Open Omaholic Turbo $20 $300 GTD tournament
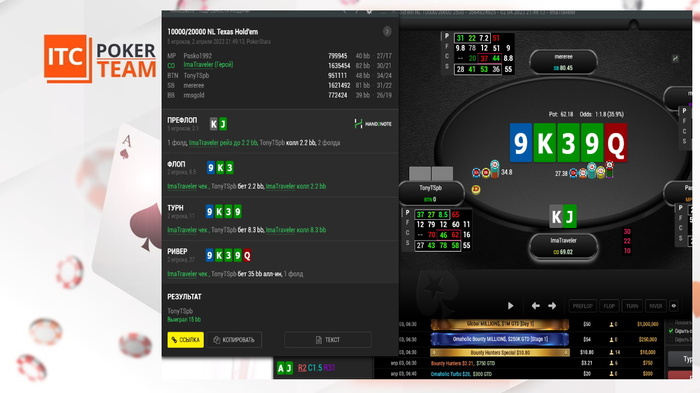Image resolution: width=700 pixels, height=393 pixels. point(461,374)
